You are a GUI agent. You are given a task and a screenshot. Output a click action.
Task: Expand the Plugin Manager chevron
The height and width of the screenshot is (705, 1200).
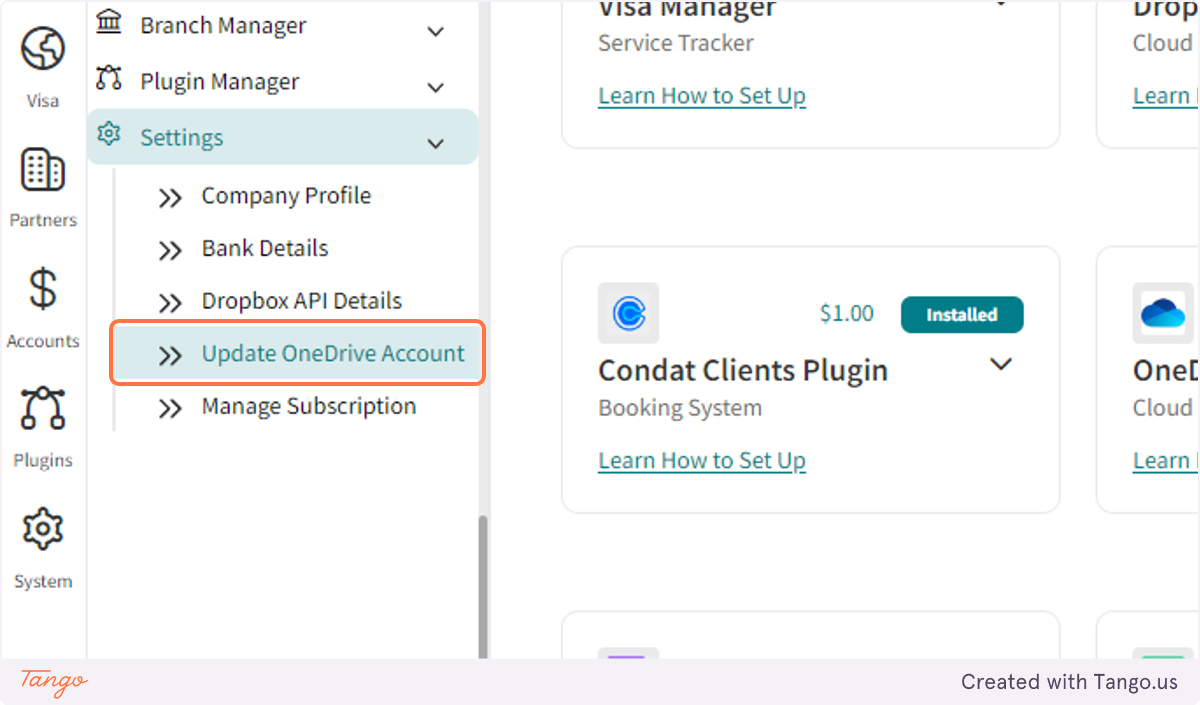(435, 87)
